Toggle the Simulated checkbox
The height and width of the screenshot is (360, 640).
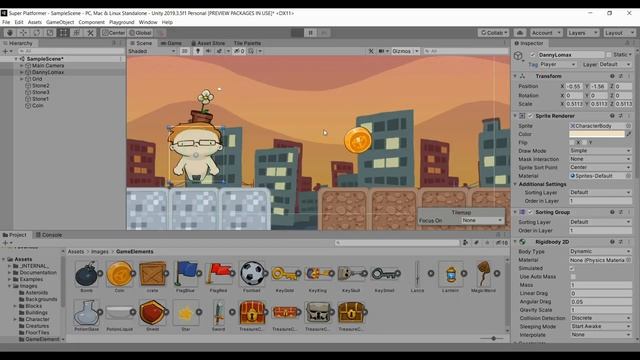pyautogui.click(x=572, y=268)
